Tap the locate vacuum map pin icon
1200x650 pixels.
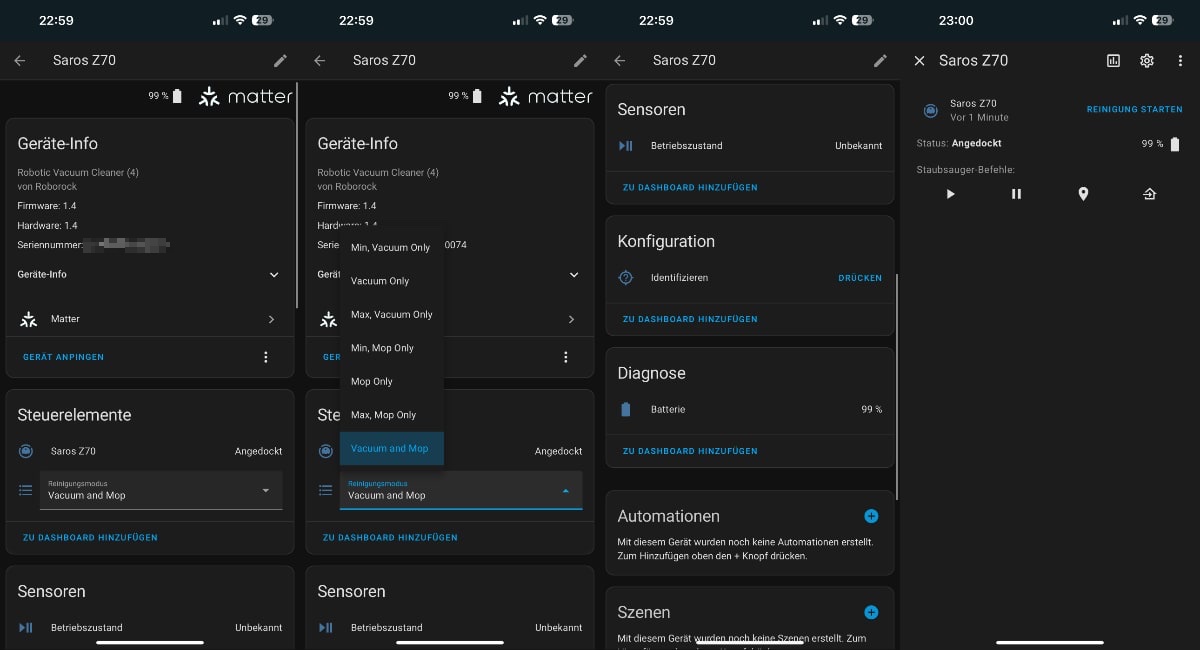[x=1082, y=194]
